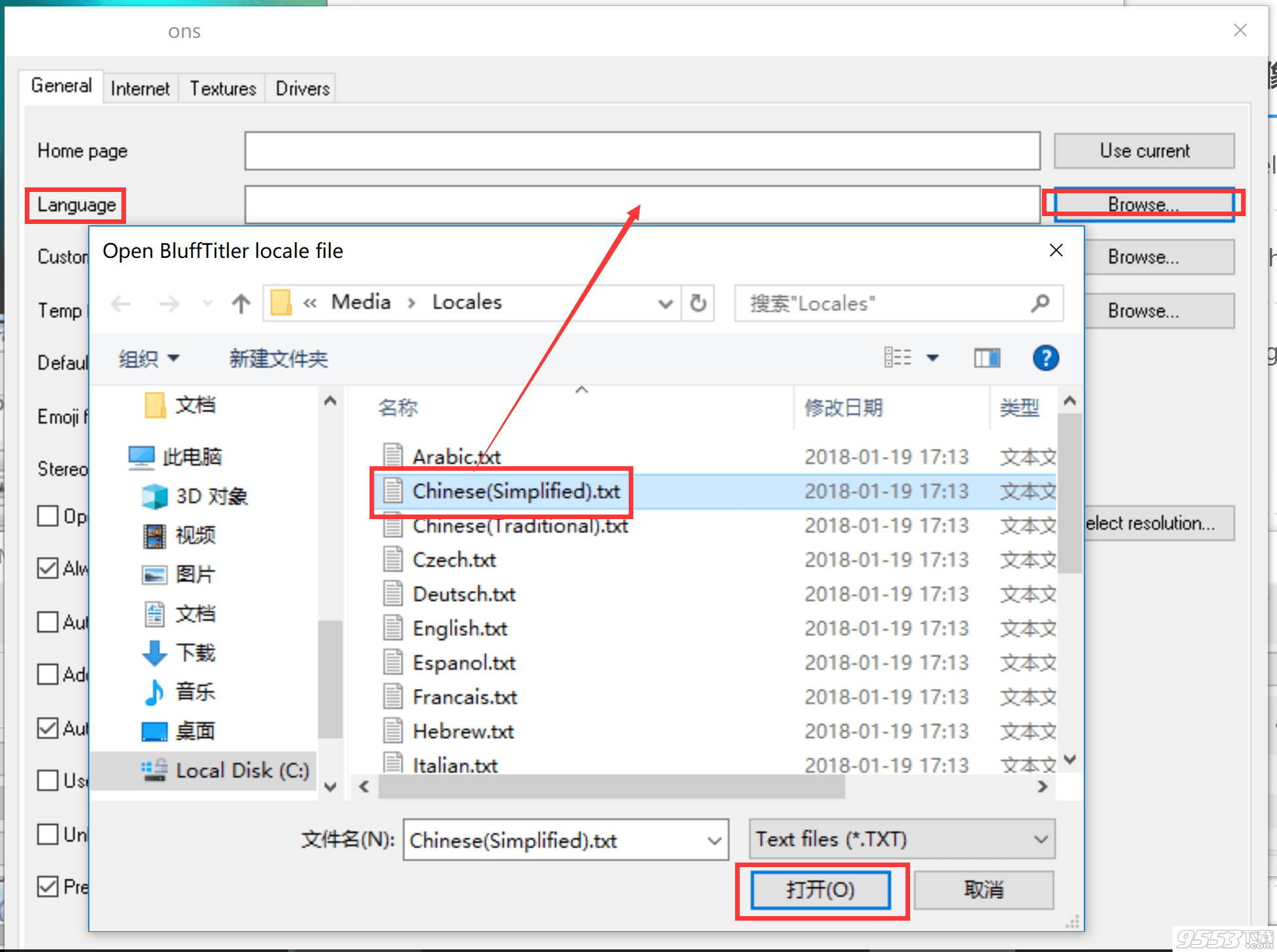Toggle the 'Us' checkbox in the Options window
The image size is (1277, 952).
(x=48, y=780)
